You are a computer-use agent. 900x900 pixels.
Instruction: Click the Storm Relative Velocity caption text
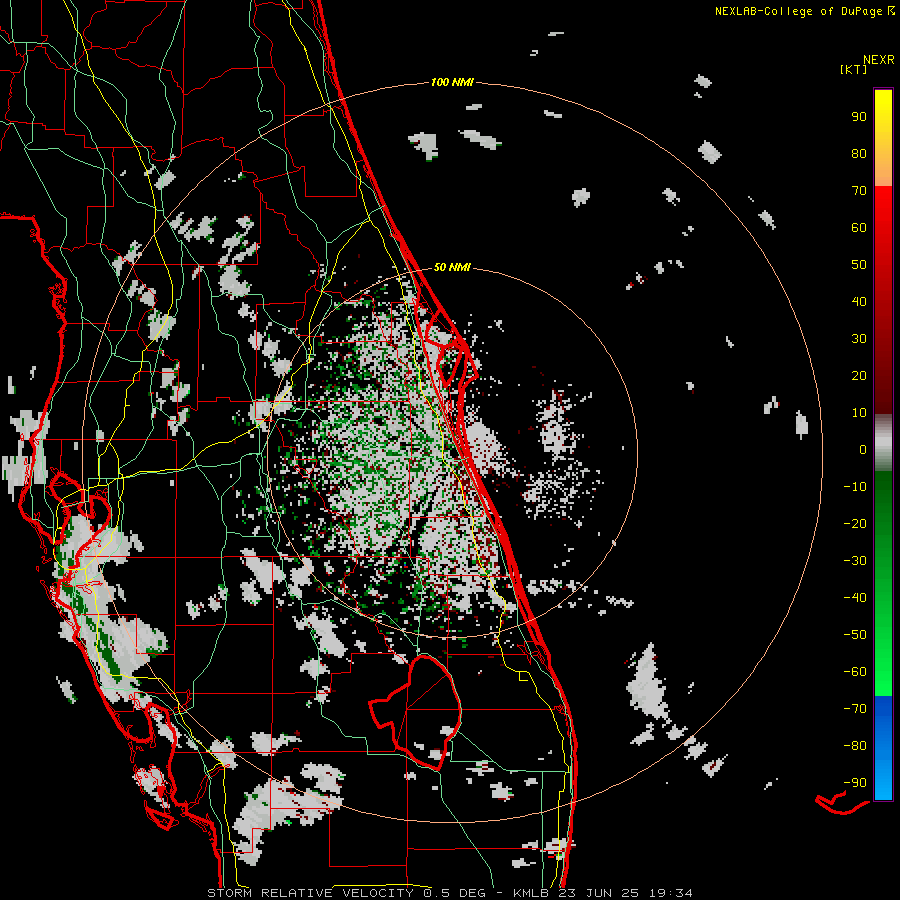(310, 893)
